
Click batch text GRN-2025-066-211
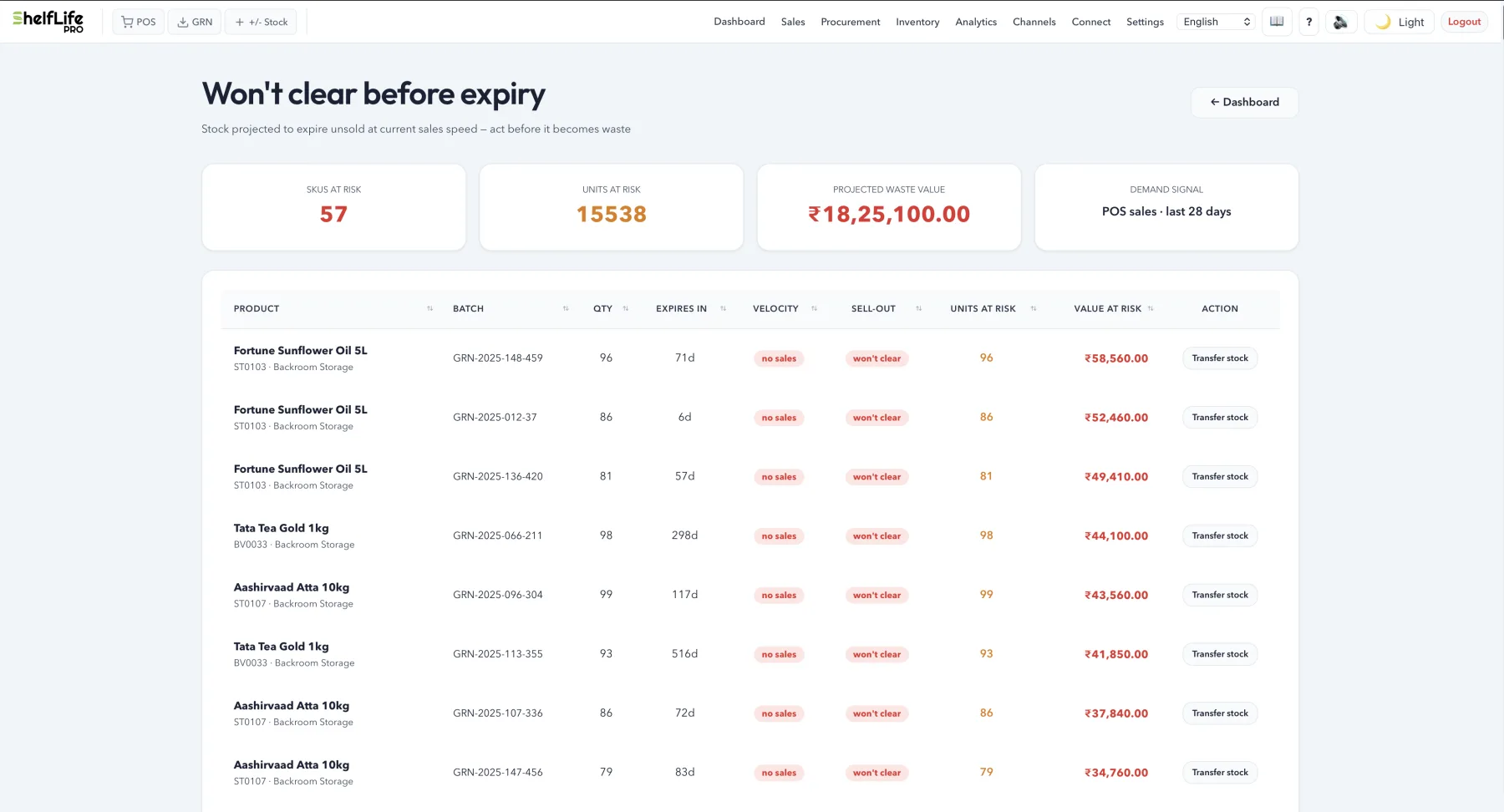tap(498, 536)
